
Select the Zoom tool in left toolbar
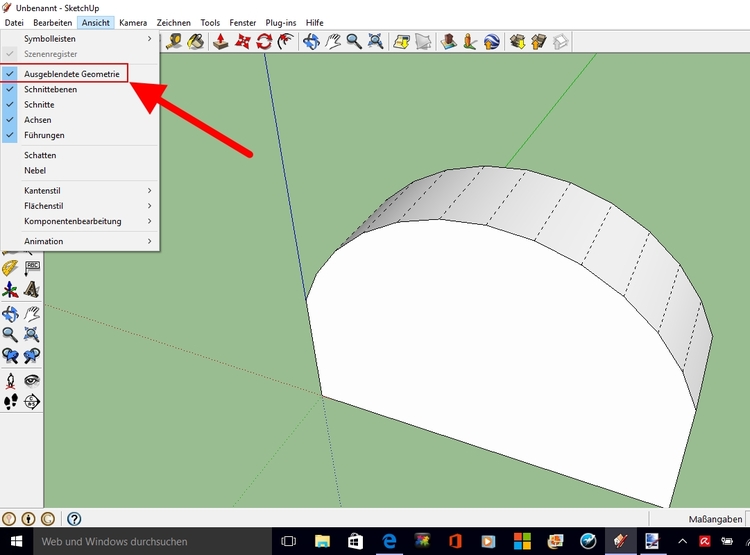click(x=11, y=334)
